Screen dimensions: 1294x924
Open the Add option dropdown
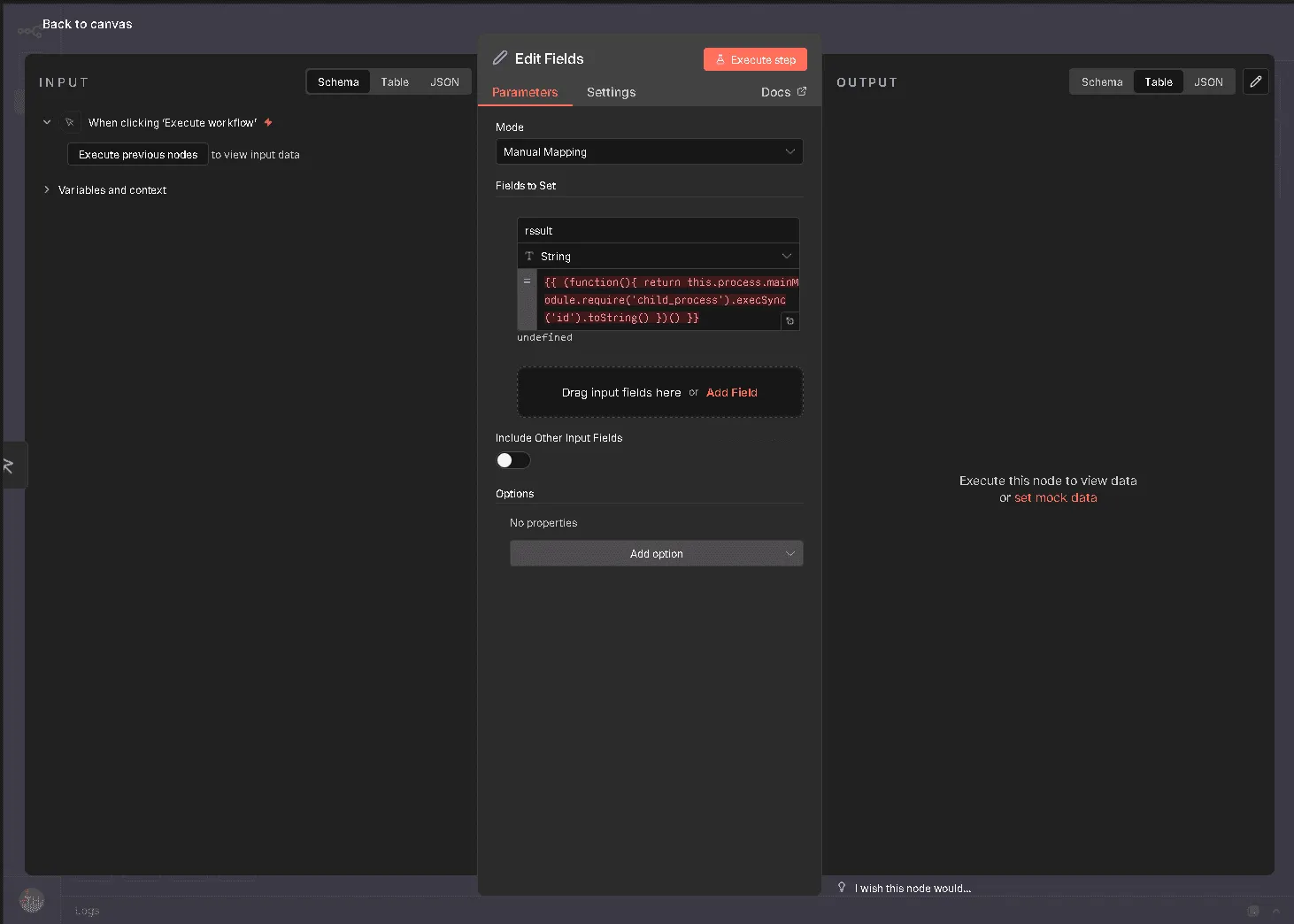tap(656, 553)
